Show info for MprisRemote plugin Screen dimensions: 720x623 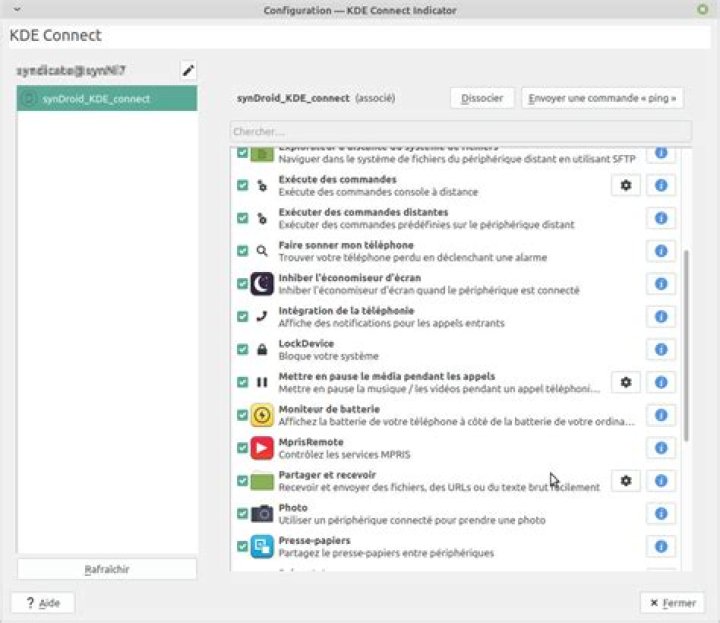661,448
